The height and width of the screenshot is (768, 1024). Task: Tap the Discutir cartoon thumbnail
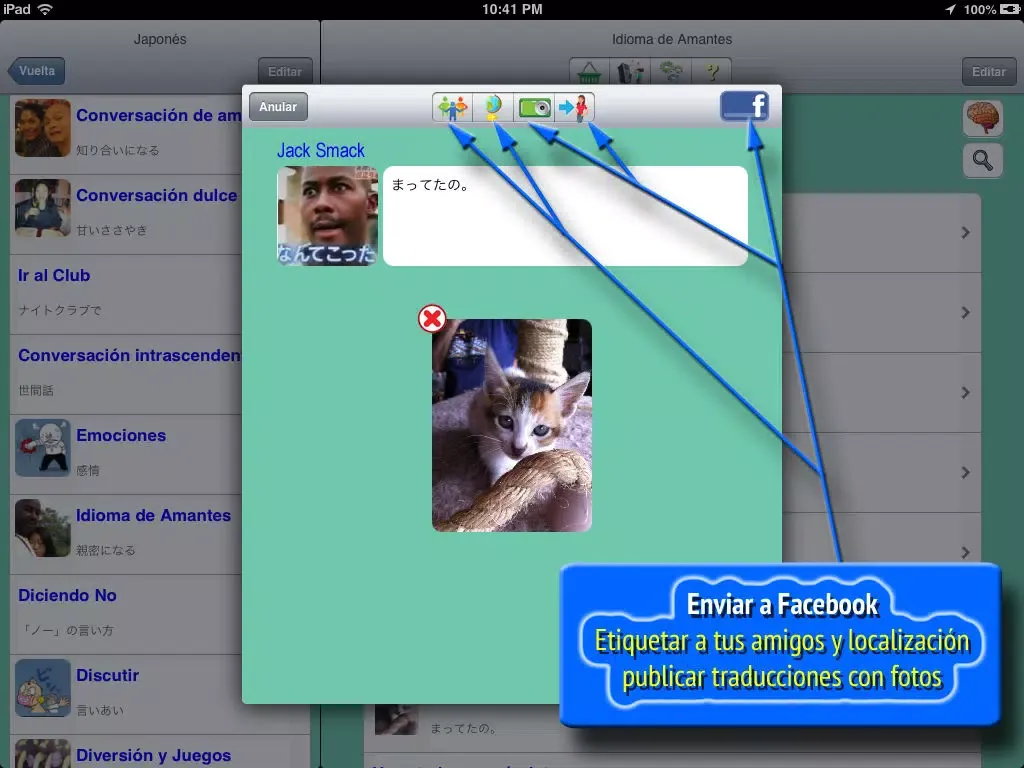[42, 688]
